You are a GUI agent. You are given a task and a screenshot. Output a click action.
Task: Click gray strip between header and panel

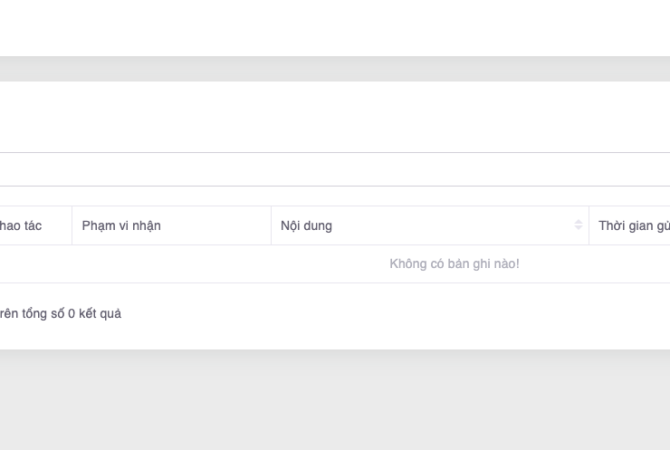pyautogui.click(x=335, y=69)
